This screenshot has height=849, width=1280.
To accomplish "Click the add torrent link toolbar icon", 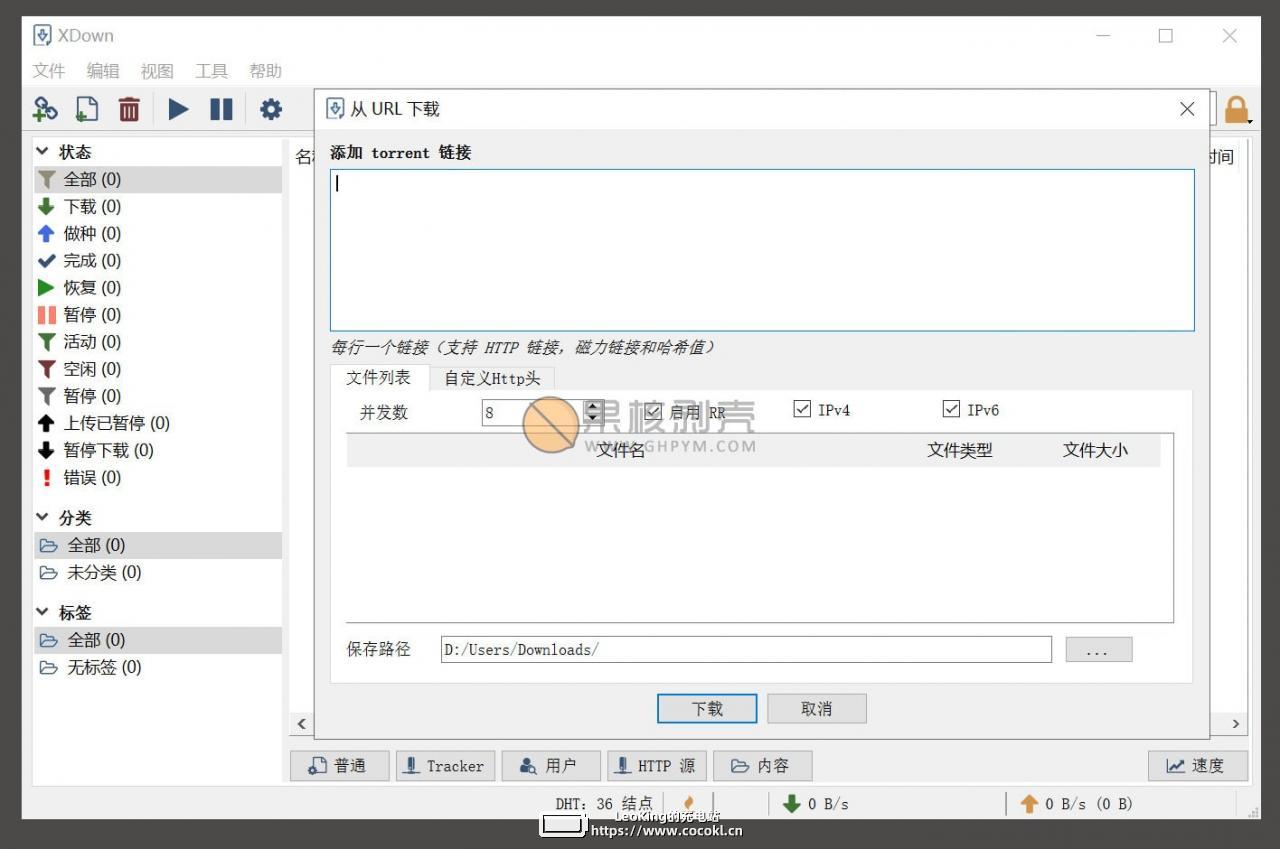I will pyautogui.click(x=46, y=109).
